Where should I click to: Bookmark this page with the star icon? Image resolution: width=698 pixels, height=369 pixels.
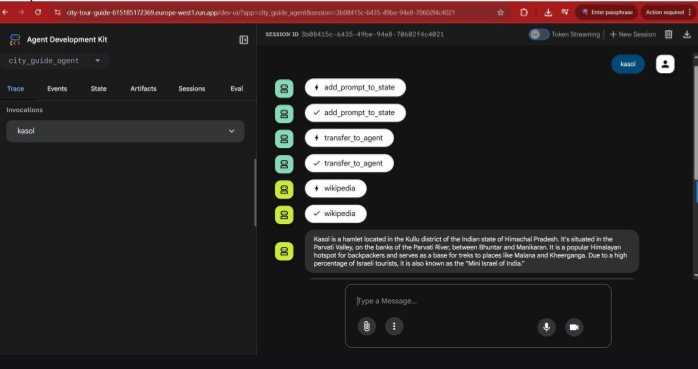tap(501, 12)
